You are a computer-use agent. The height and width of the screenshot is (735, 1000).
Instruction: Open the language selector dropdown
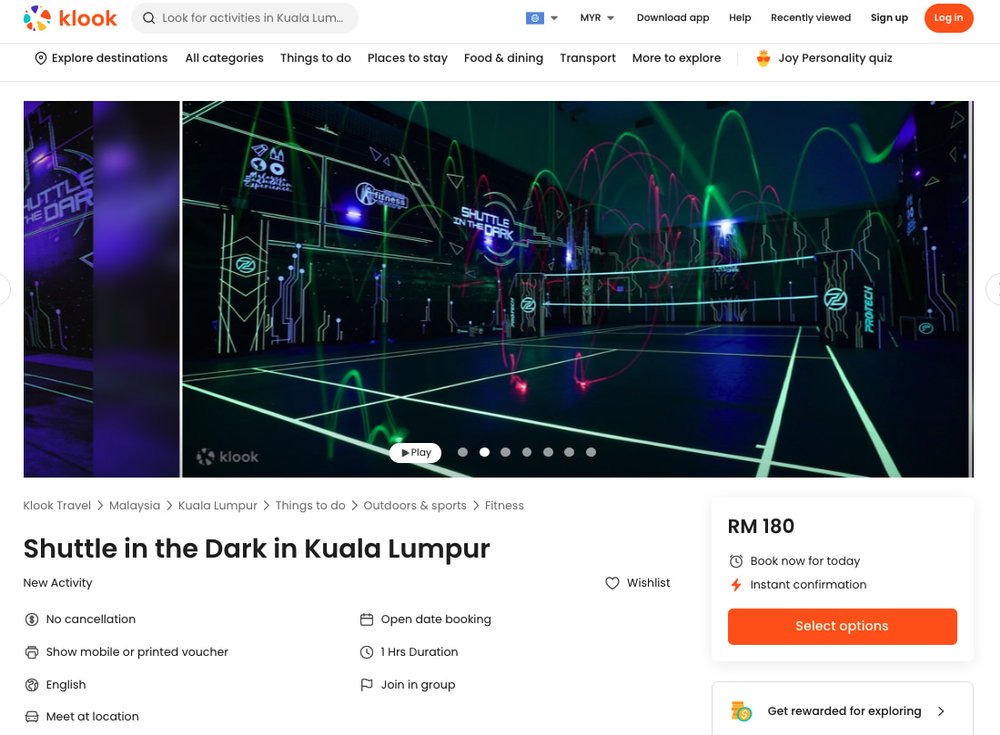(x=541, y=17)
